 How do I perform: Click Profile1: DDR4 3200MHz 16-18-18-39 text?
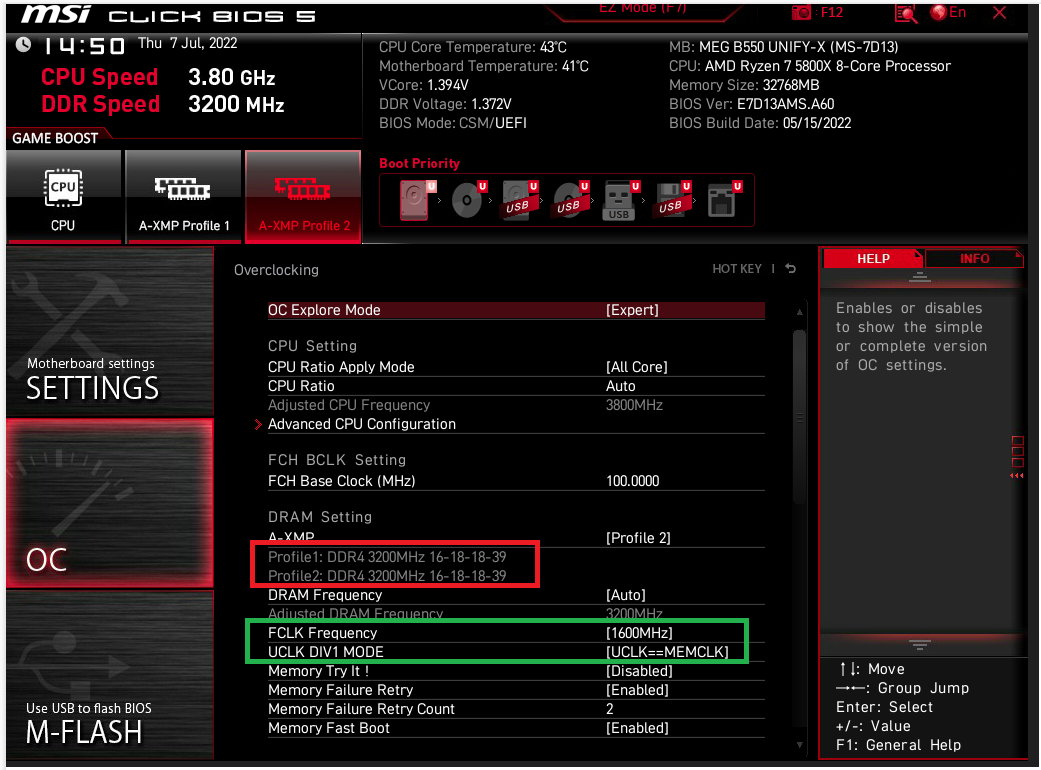coord(387,557)
